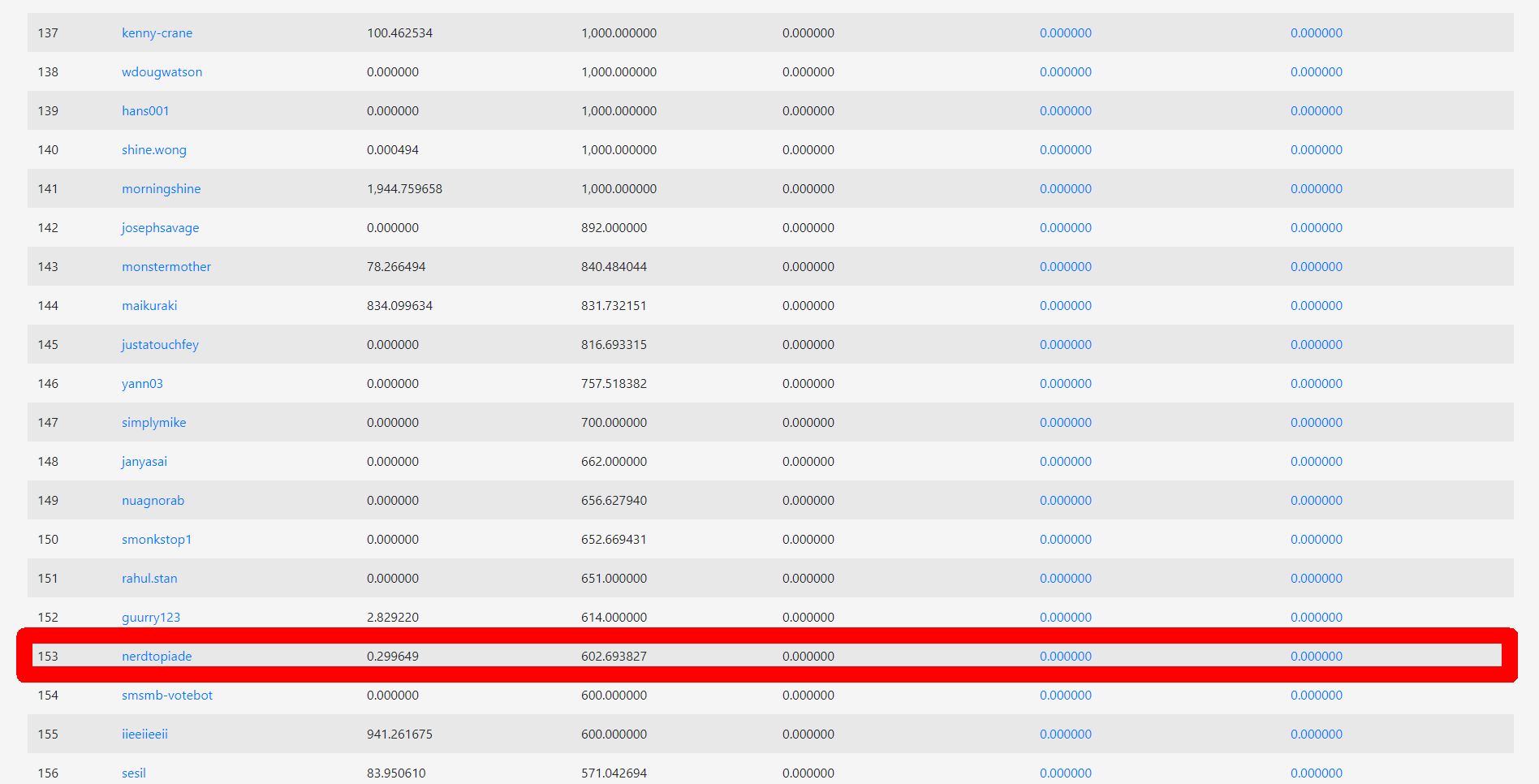Open simplymike user profile link
The image size is (1539, 784).
[153, 423]
